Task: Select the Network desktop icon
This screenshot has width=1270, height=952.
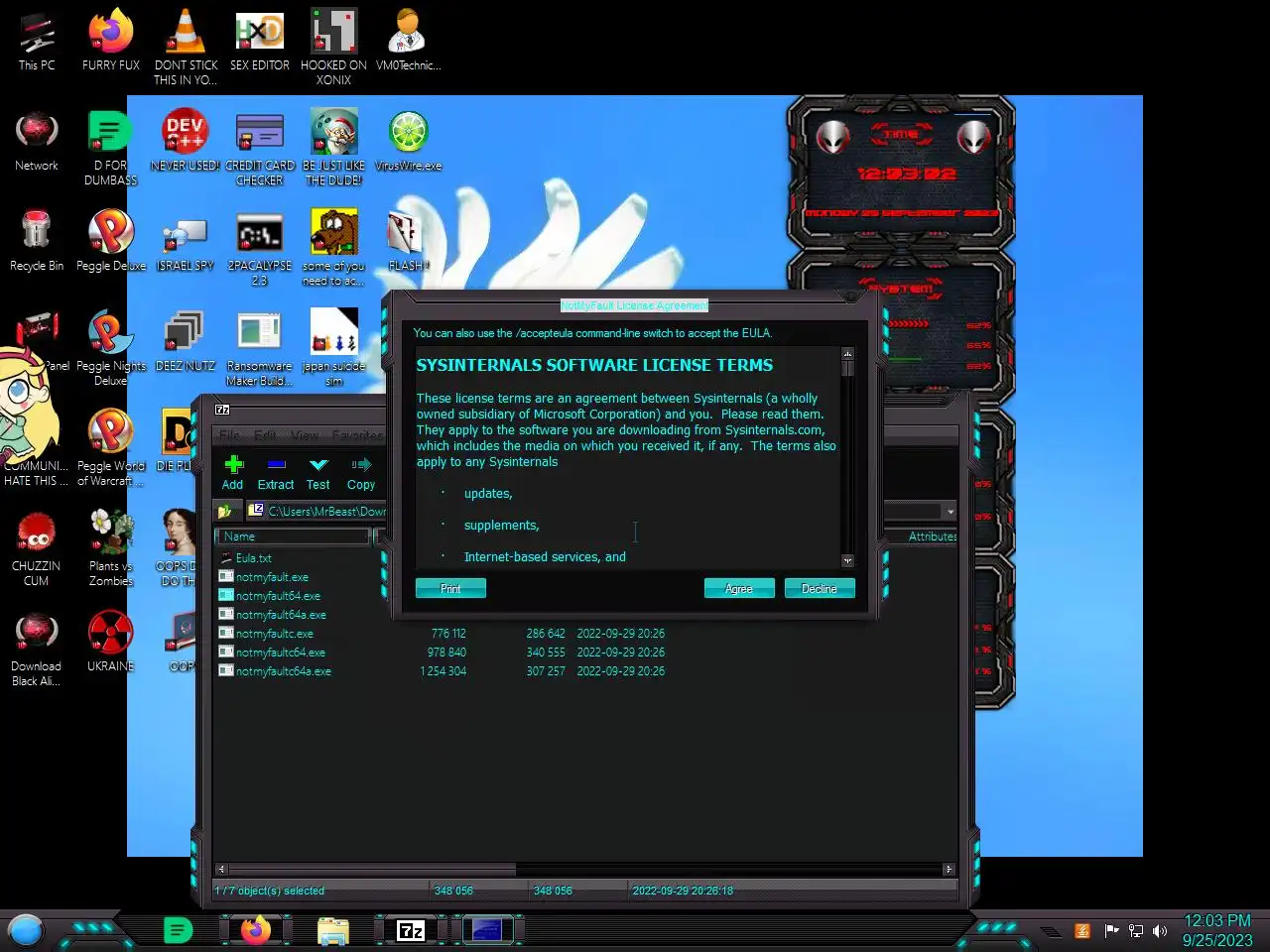Action: [x=37, y=142]
